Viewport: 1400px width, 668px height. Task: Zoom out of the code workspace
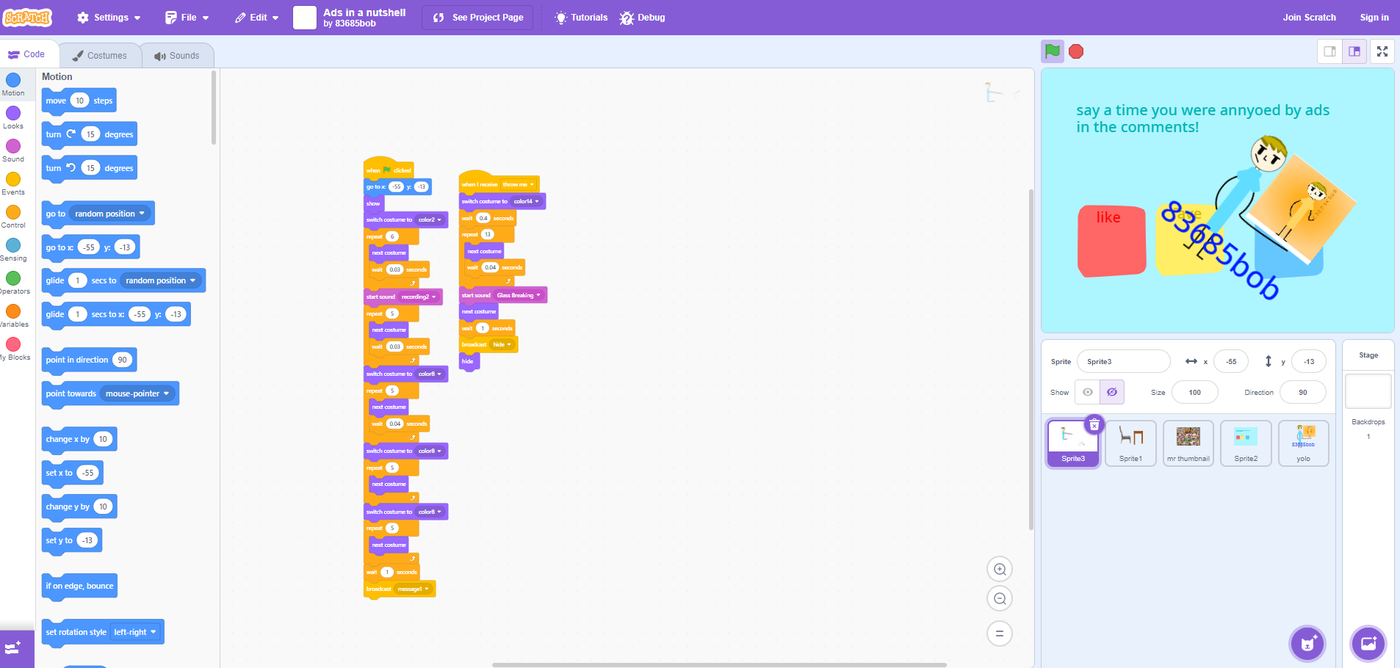pos(998,599)
